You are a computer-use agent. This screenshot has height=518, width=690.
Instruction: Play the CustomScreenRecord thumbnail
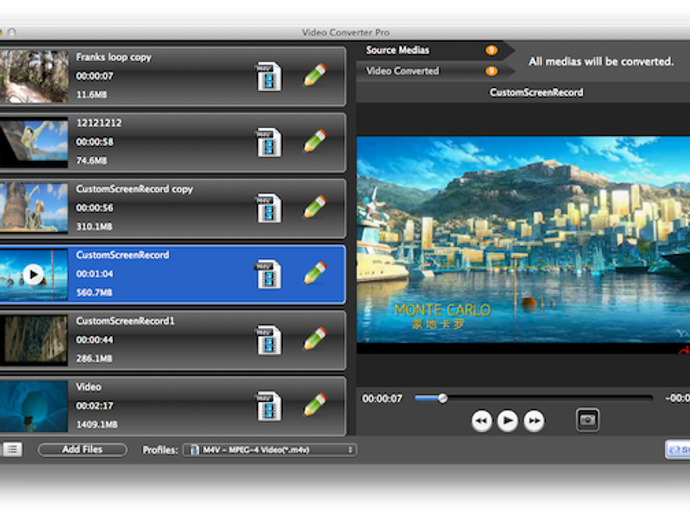tap(33, 275)
